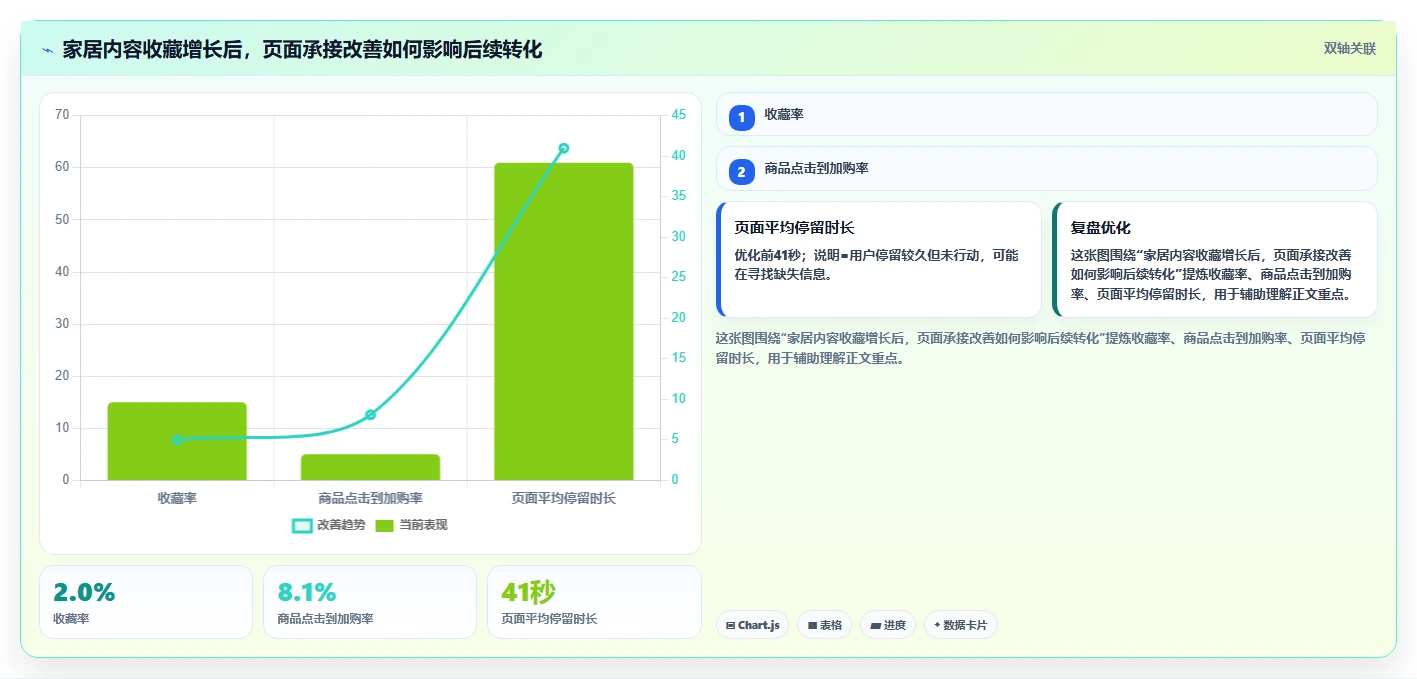Click x-axis label 商品点击到加购率
Screen dimensions: 1417x679
pyautogui.click(x=370, y=498)
